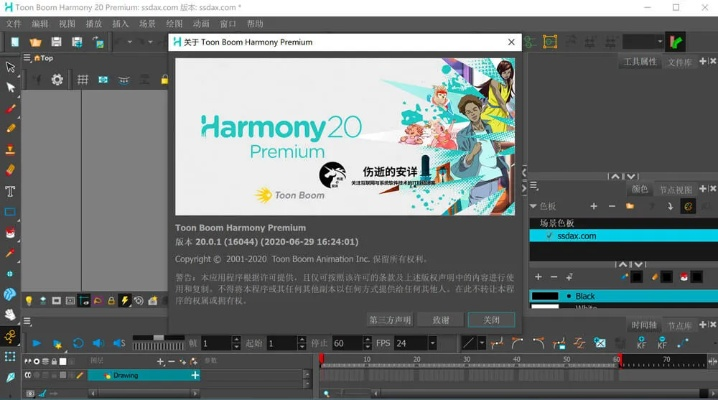Toggle sound scrubbing speaker S icon

point(119,343)
